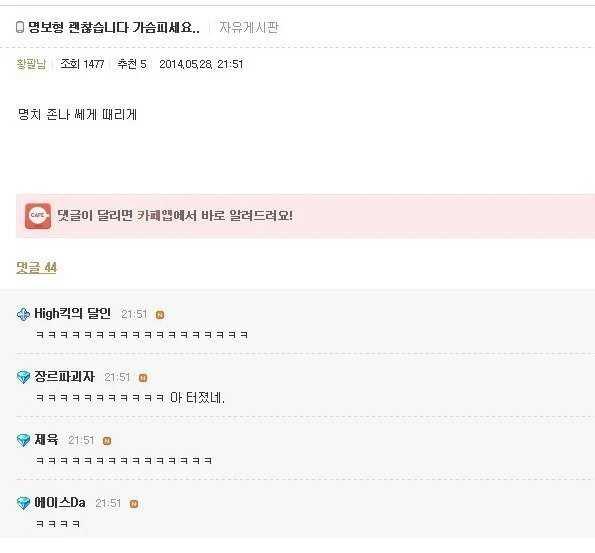The image size is (595, 553).
Task: Click the new-comment badge beside 제육's time
Action: (107, 441)
